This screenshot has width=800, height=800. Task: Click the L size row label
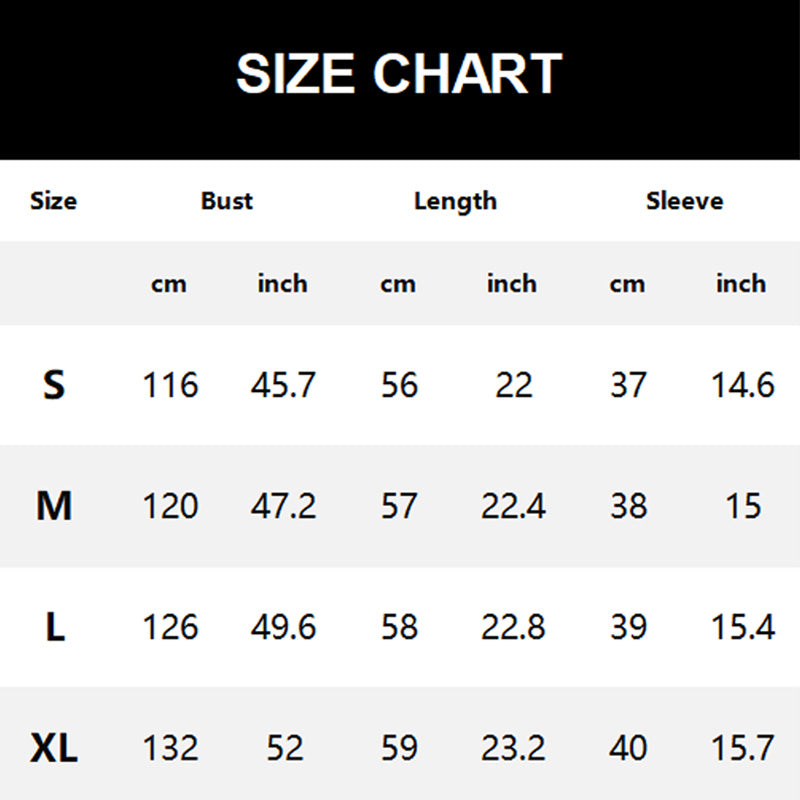54,627
